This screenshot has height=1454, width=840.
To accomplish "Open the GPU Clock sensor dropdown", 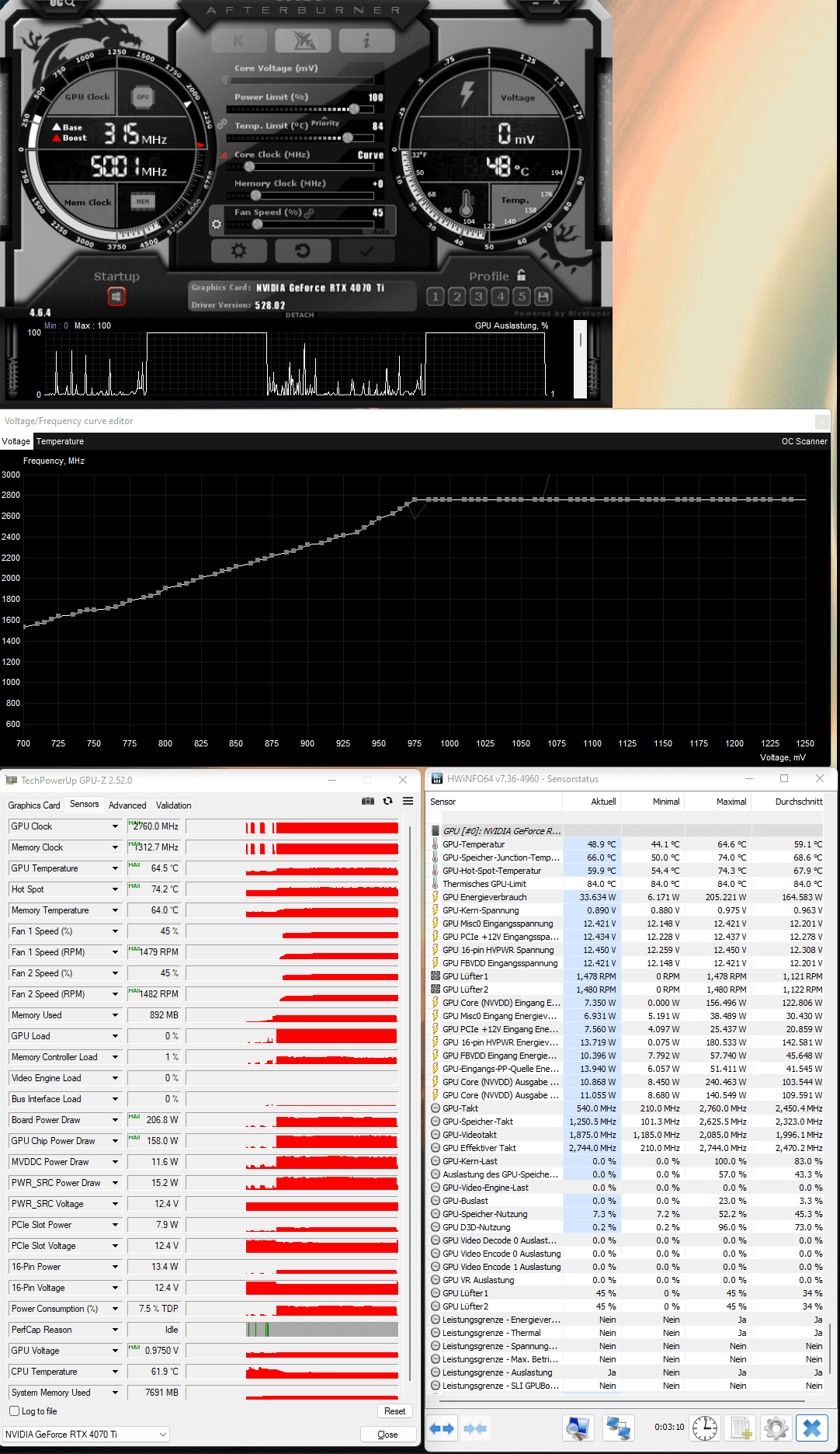I will coord(115,826).
